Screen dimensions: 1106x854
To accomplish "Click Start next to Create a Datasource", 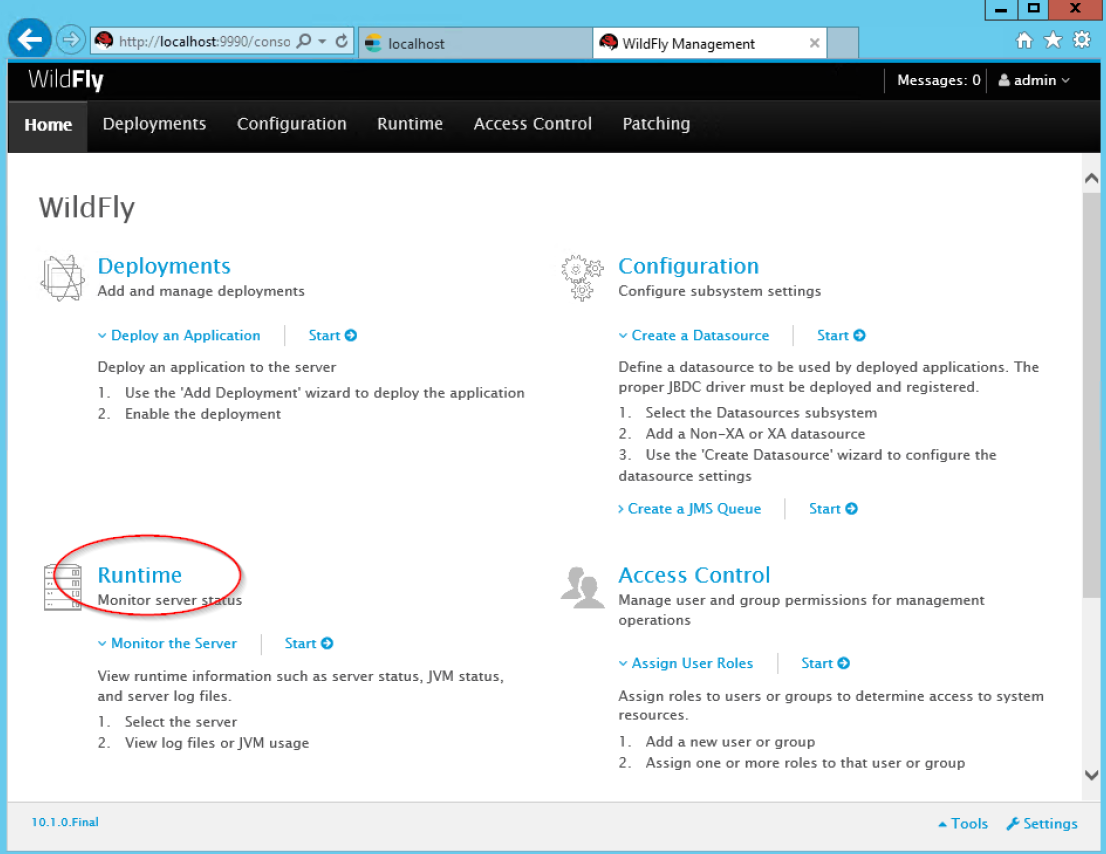I will coord(841,336).
